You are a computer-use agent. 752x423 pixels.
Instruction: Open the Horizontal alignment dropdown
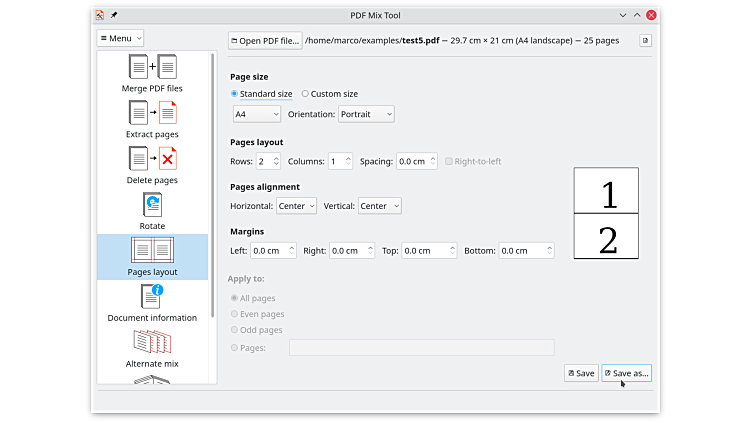tap(296, 206)
